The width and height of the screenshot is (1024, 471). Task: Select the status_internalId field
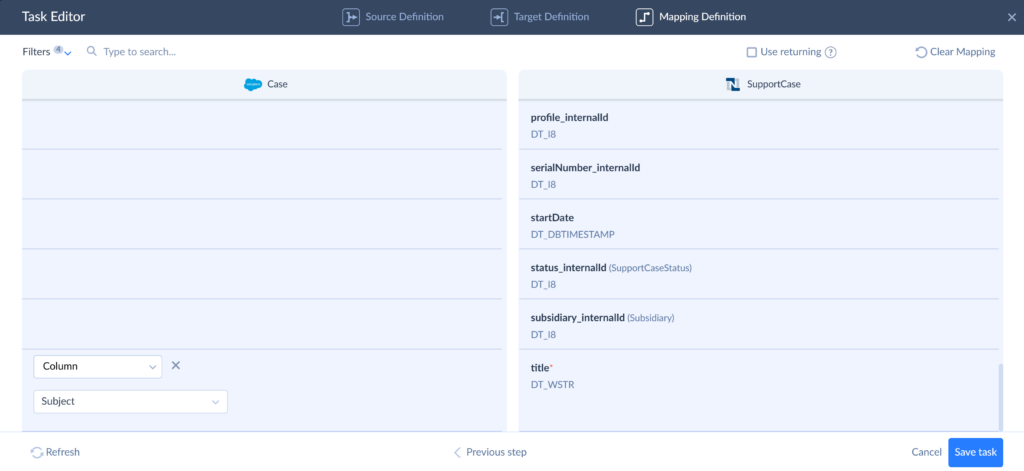point(759,275)
